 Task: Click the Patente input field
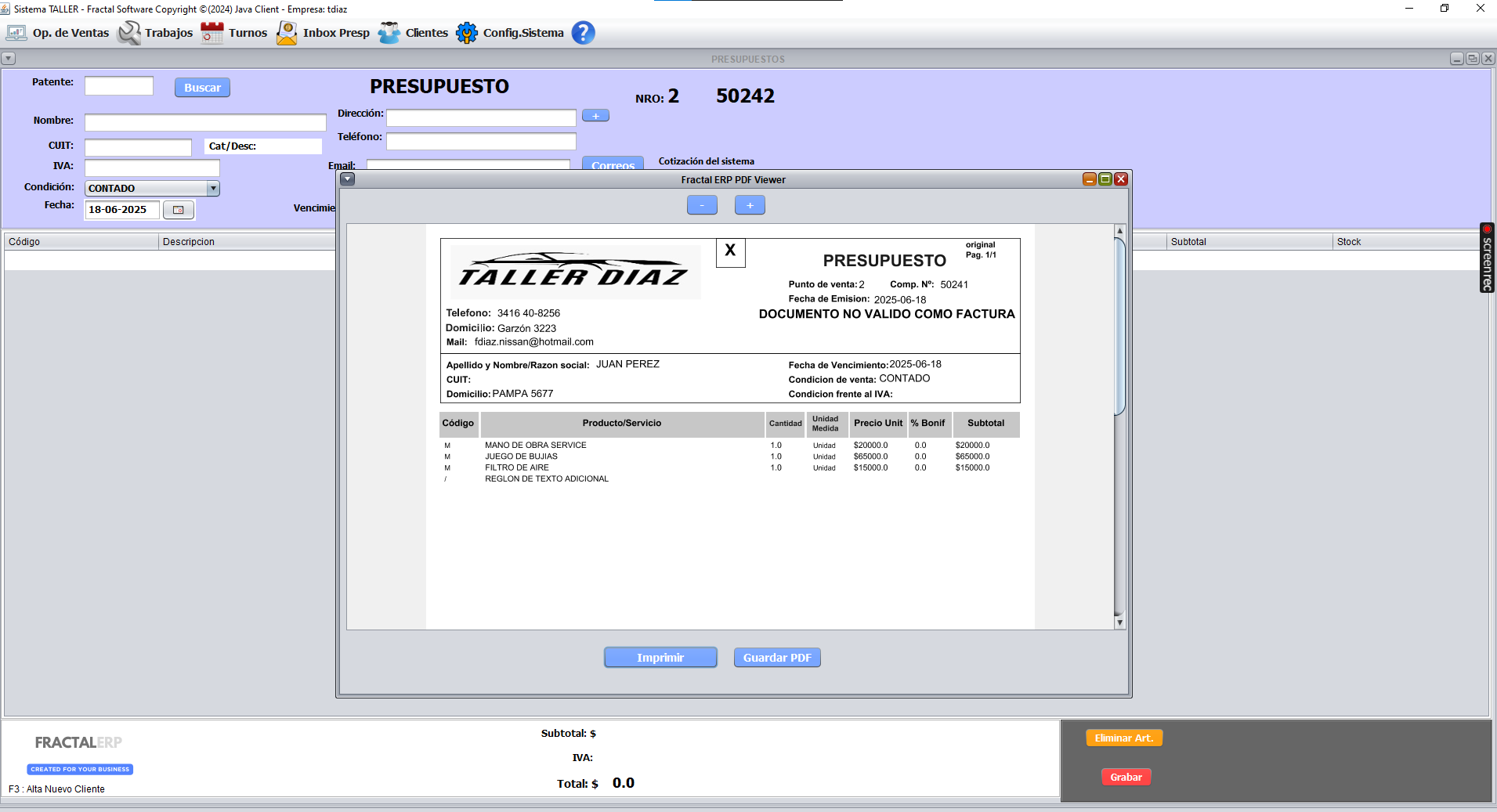click(119, 86)
